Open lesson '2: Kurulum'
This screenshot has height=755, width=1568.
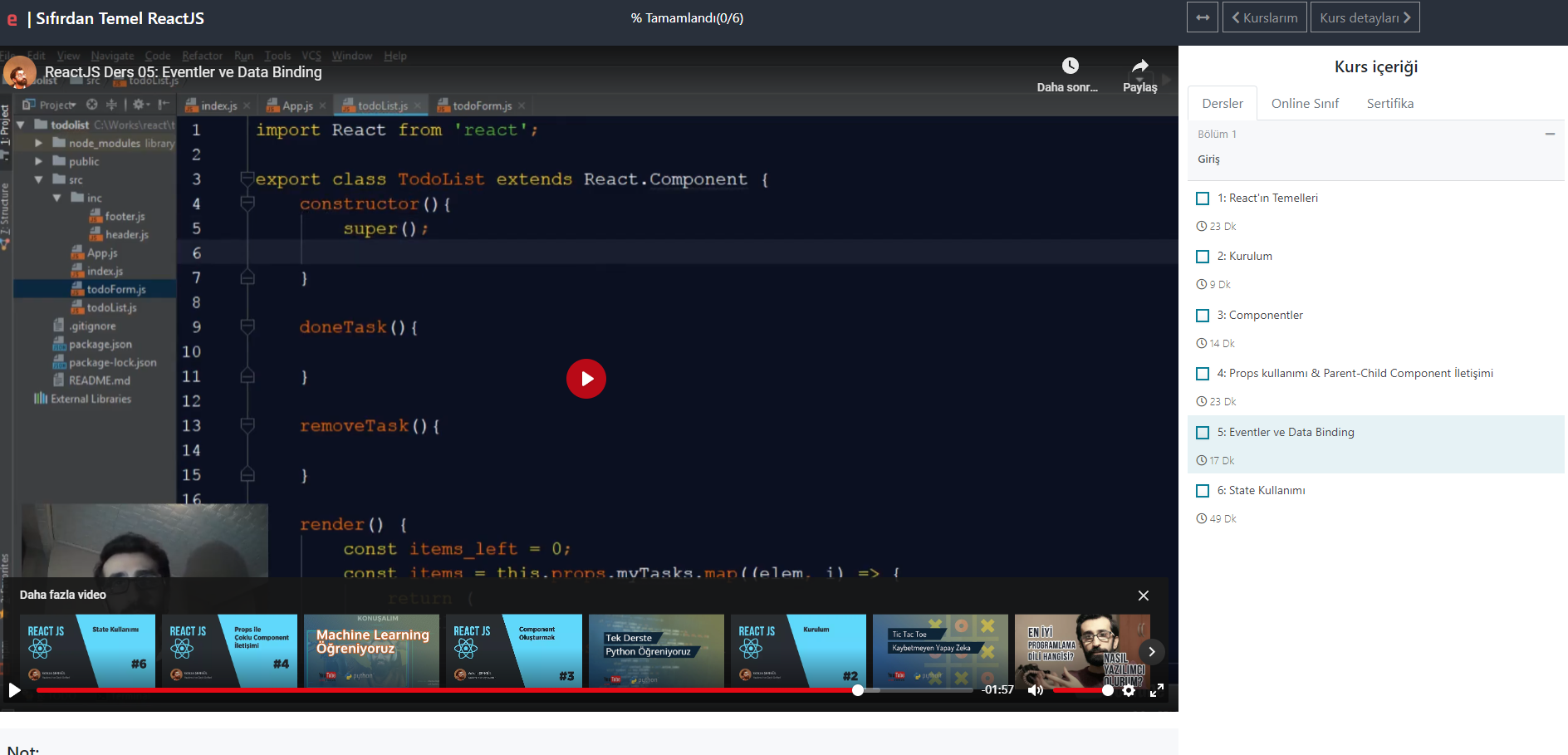1245,257
